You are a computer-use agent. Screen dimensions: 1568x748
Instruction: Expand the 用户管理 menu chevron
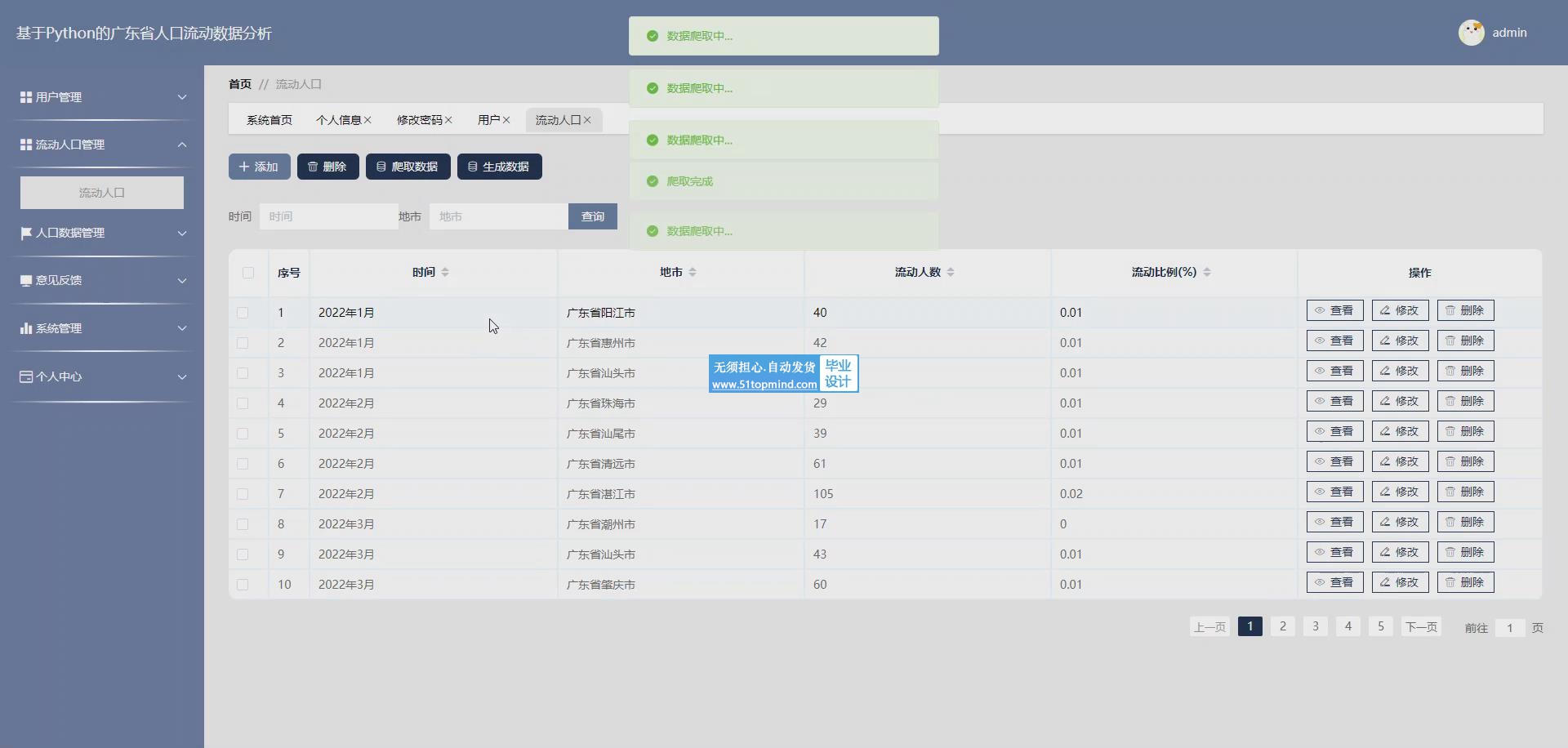[182, 97]
